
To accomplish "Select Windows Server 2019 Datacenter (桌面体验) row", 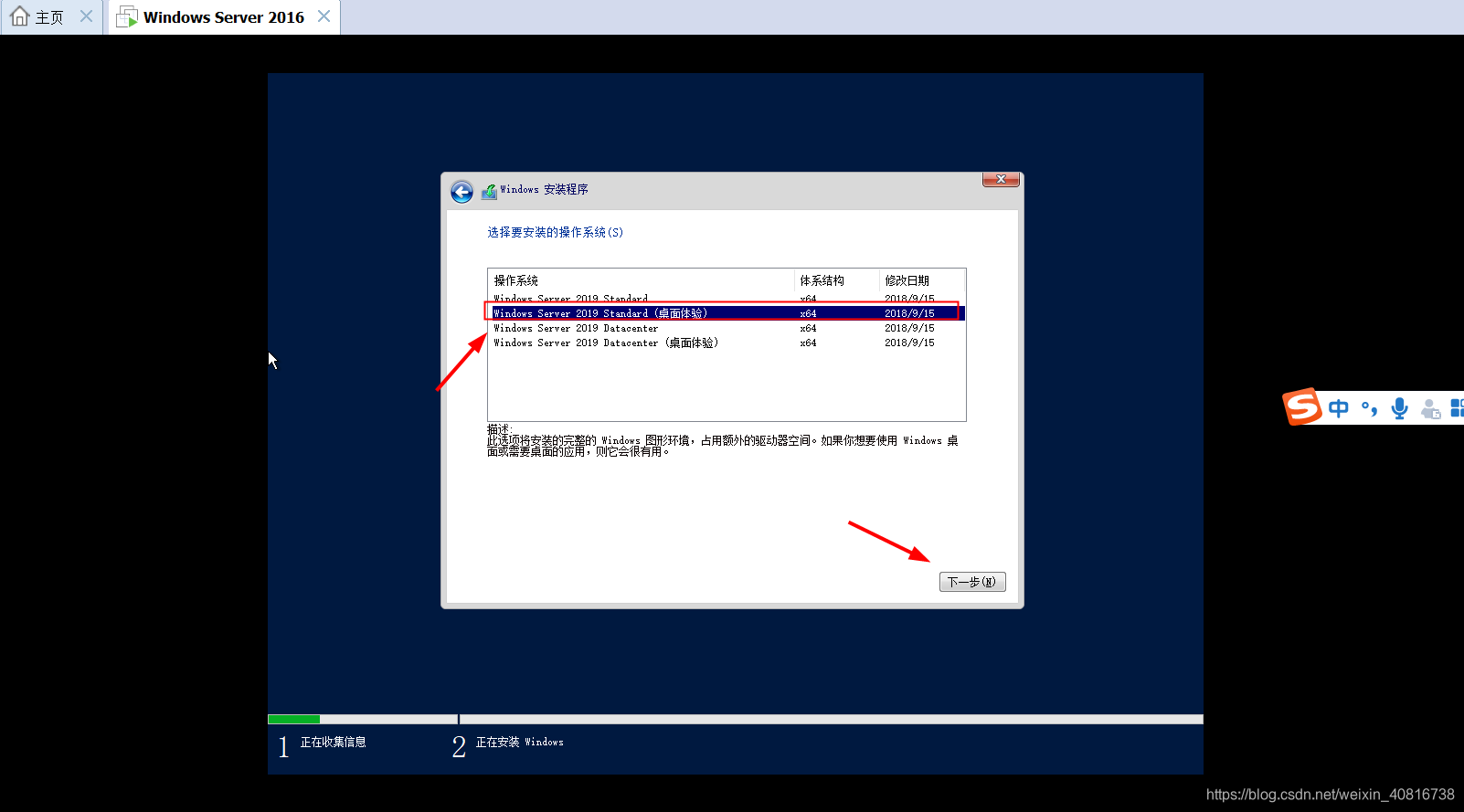I will click(x=726, y=343).
